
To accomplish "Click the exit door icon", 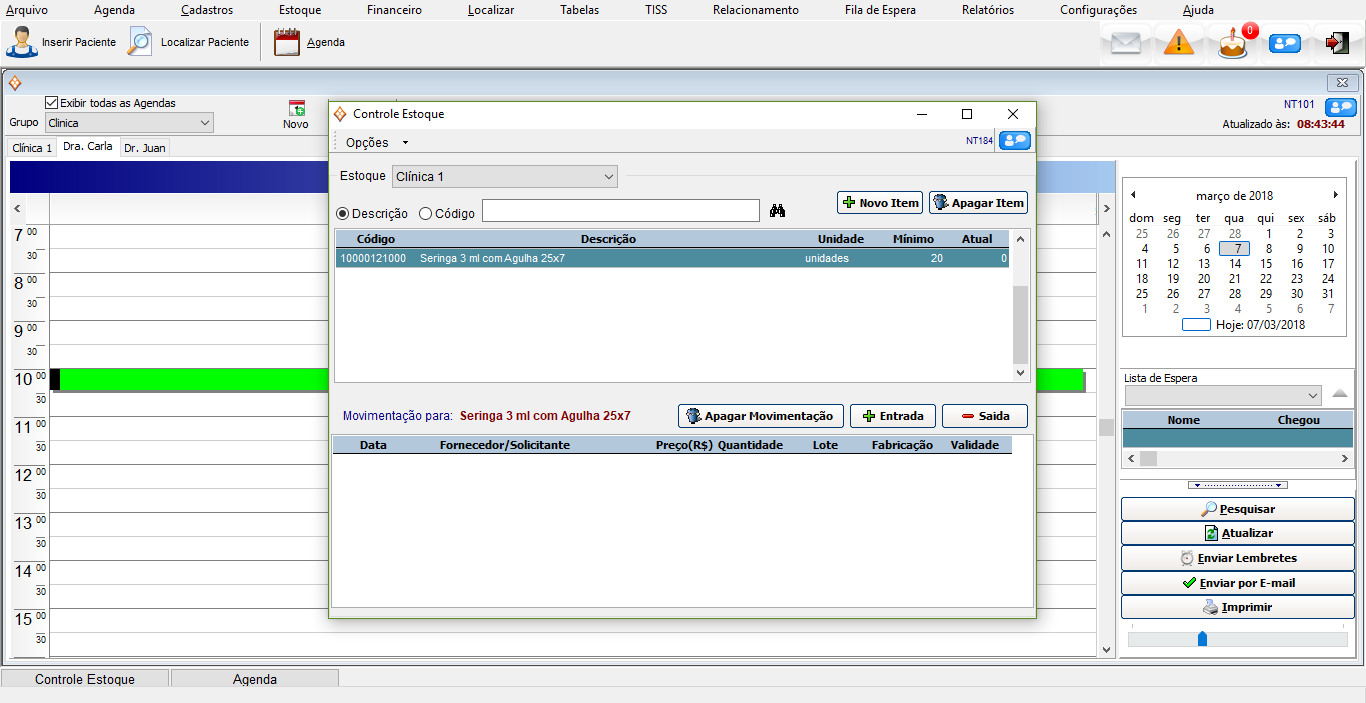I will click(x=1337, y=43).
